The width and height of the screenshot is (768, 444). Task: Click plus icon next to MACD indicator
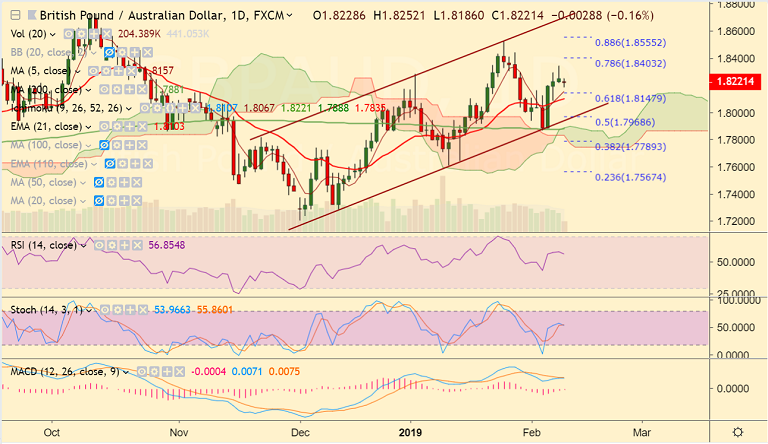[x=167, y=371]
